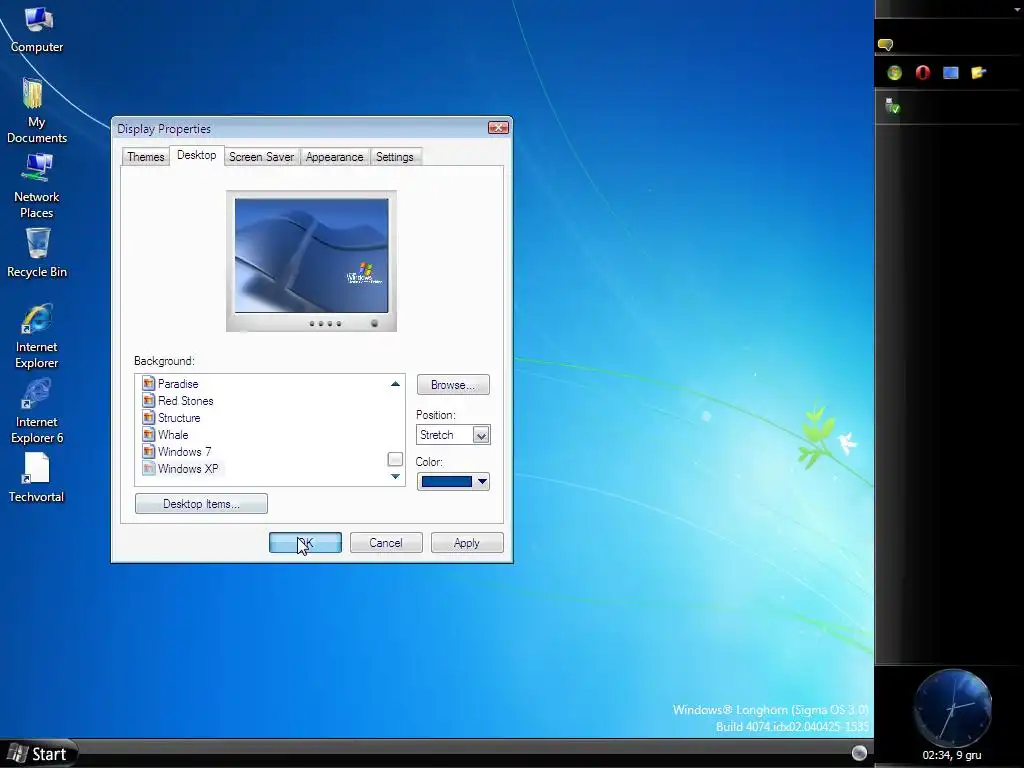Click the wallpaper preview monitor image

coord(312,255)
